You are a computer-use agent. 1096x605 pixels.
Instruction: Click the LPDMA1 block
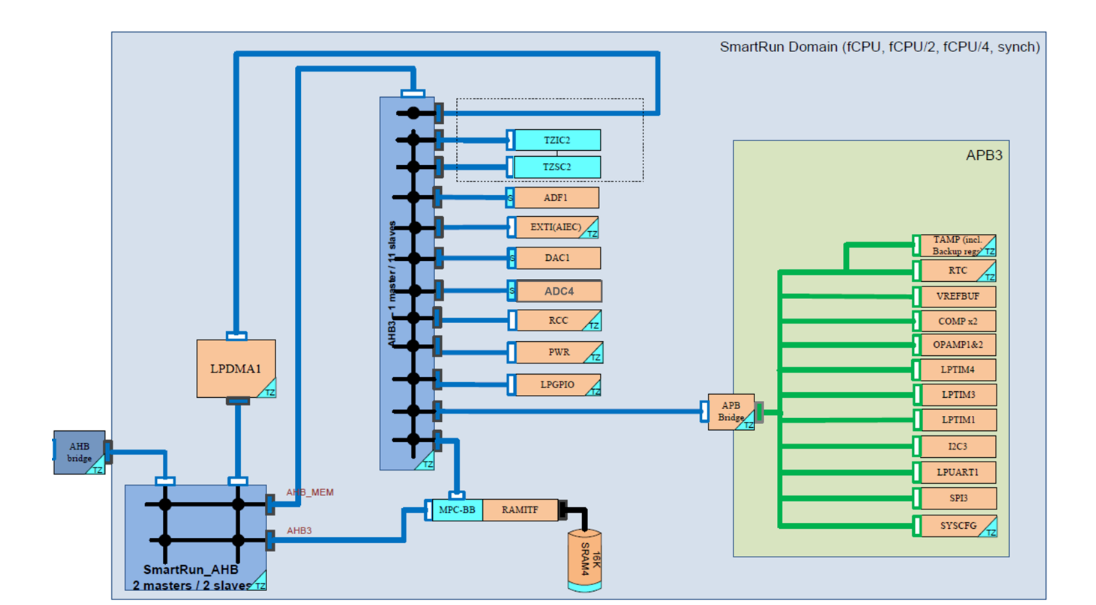(x=235, y=369)
